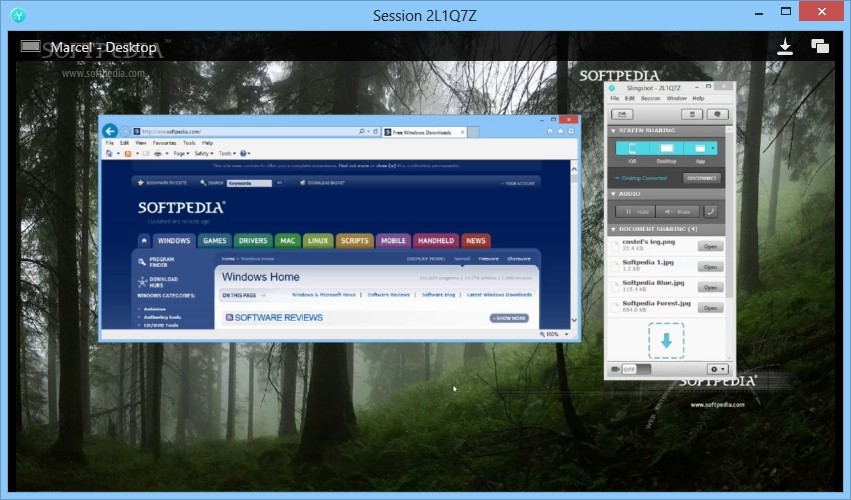Collapse the SCREEN SHARING section

point(613,131)
